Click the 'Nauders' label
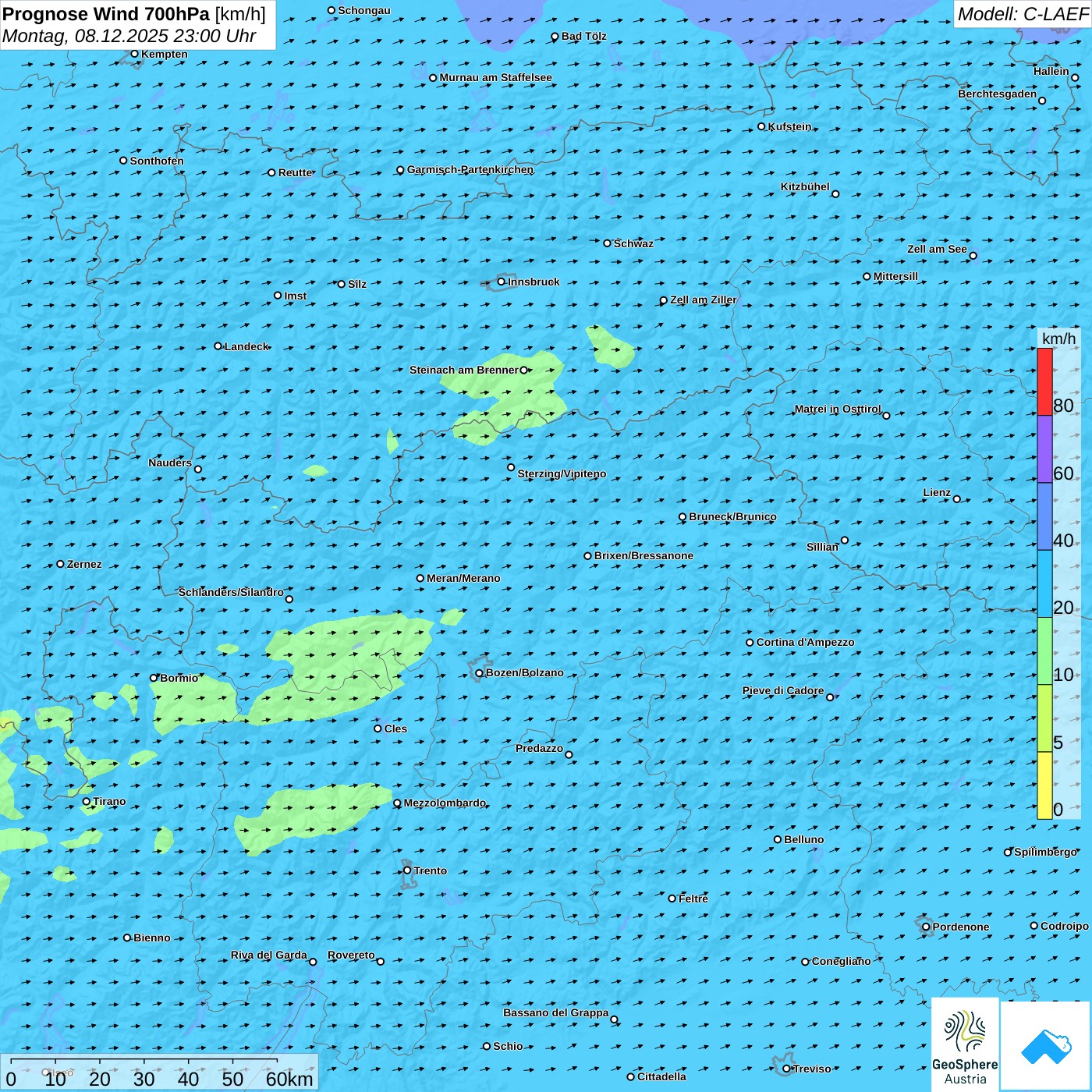This screenshot has width=1092, height=1092. (170, 463)
